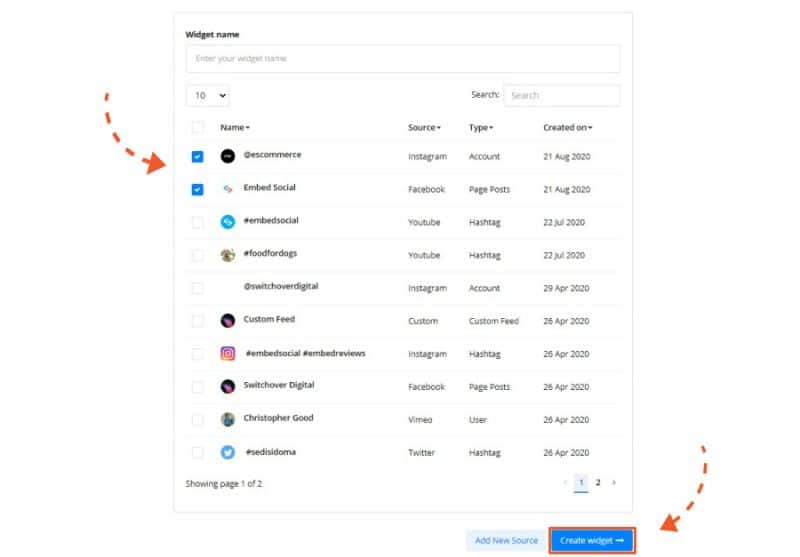The width and height of the screenshot is (800, 557).
Task: Click the Add New Source button
Action: (506, 540)
